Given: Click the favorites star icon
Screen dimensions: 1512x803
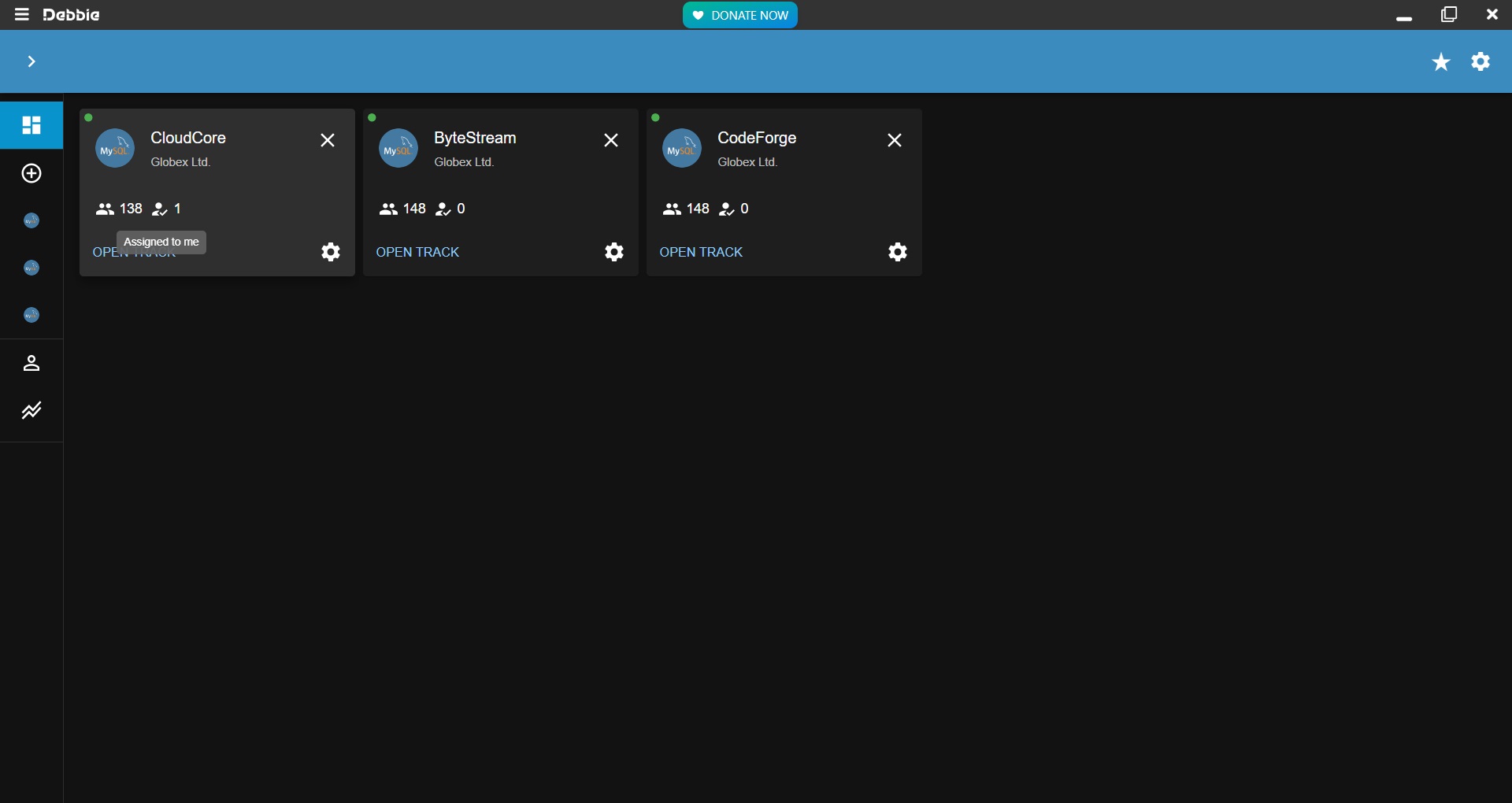Looking at the screenshot, I should 1440,62.
